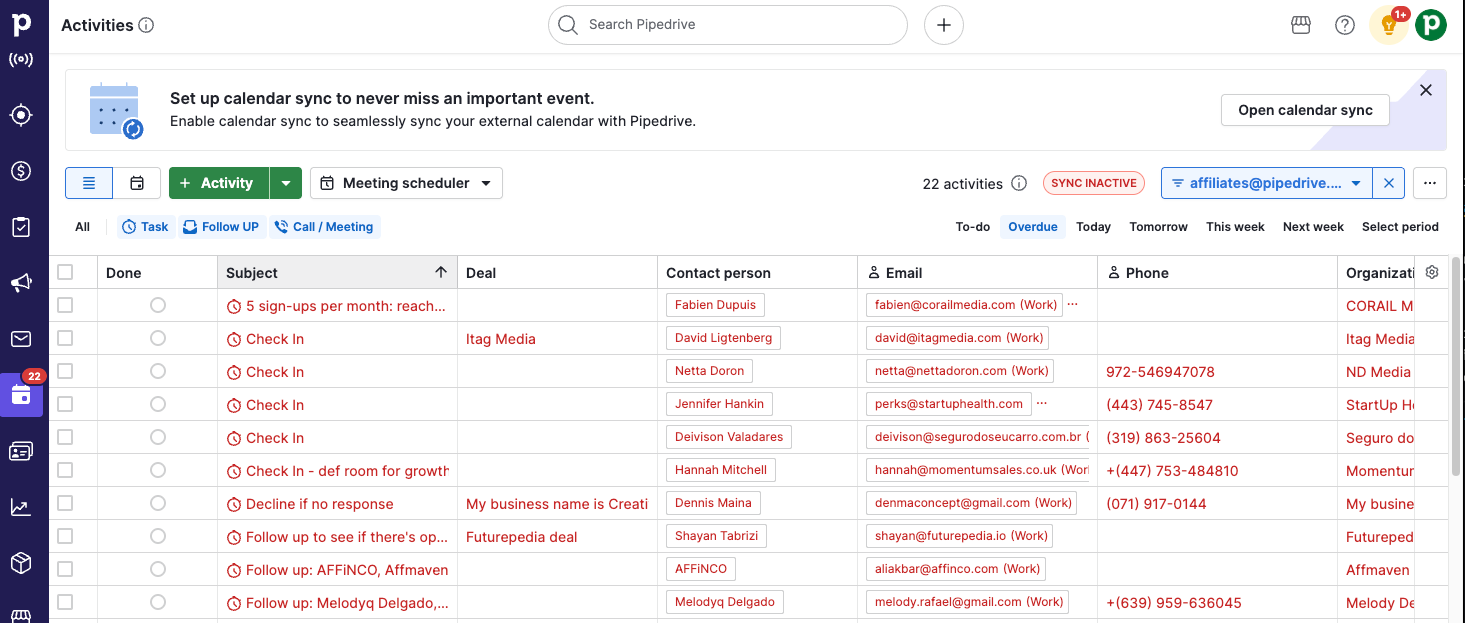
Task: Open the Futurepedia deal link
Action: tap(521, 537)
